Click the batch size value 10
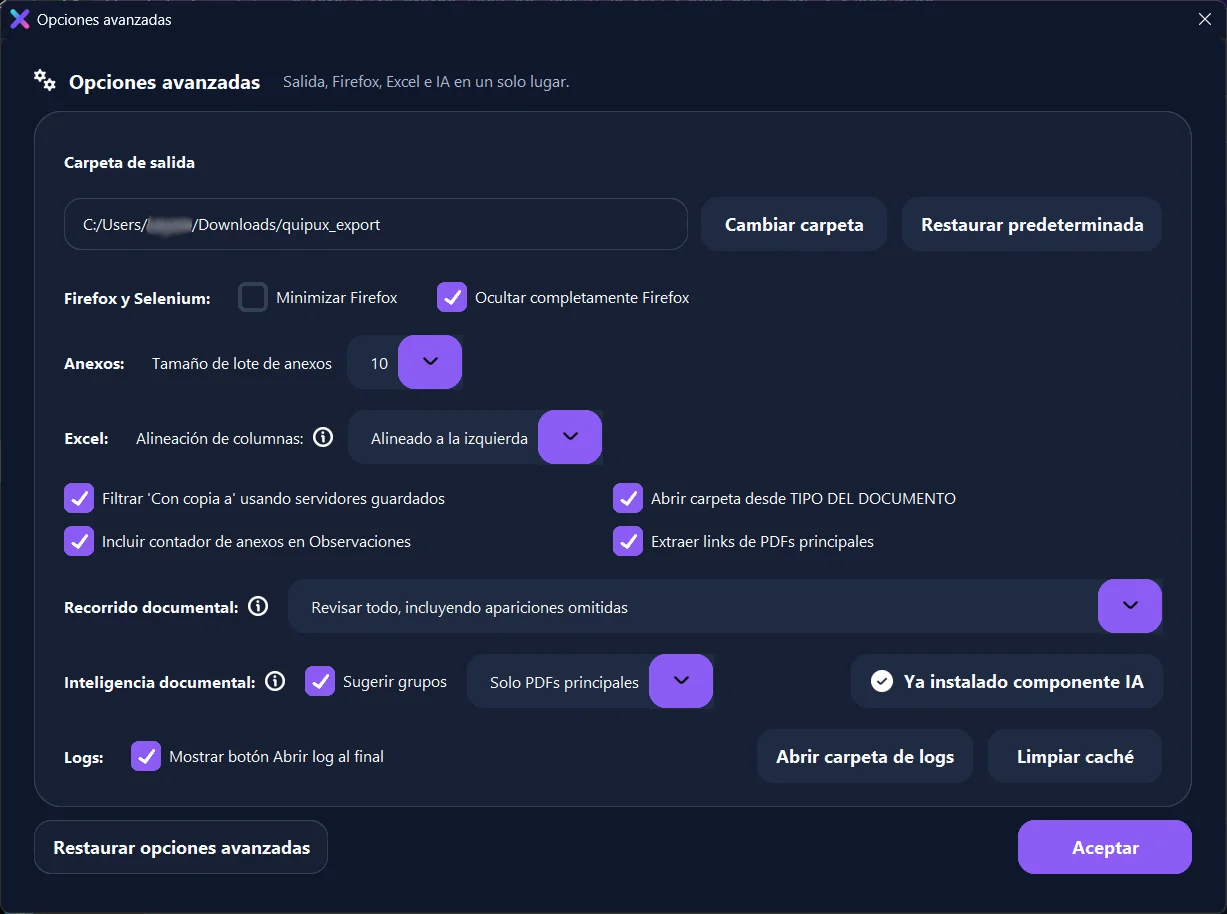Image resolution: width=1227 pixels, height=914 pixels. (379, 363)
